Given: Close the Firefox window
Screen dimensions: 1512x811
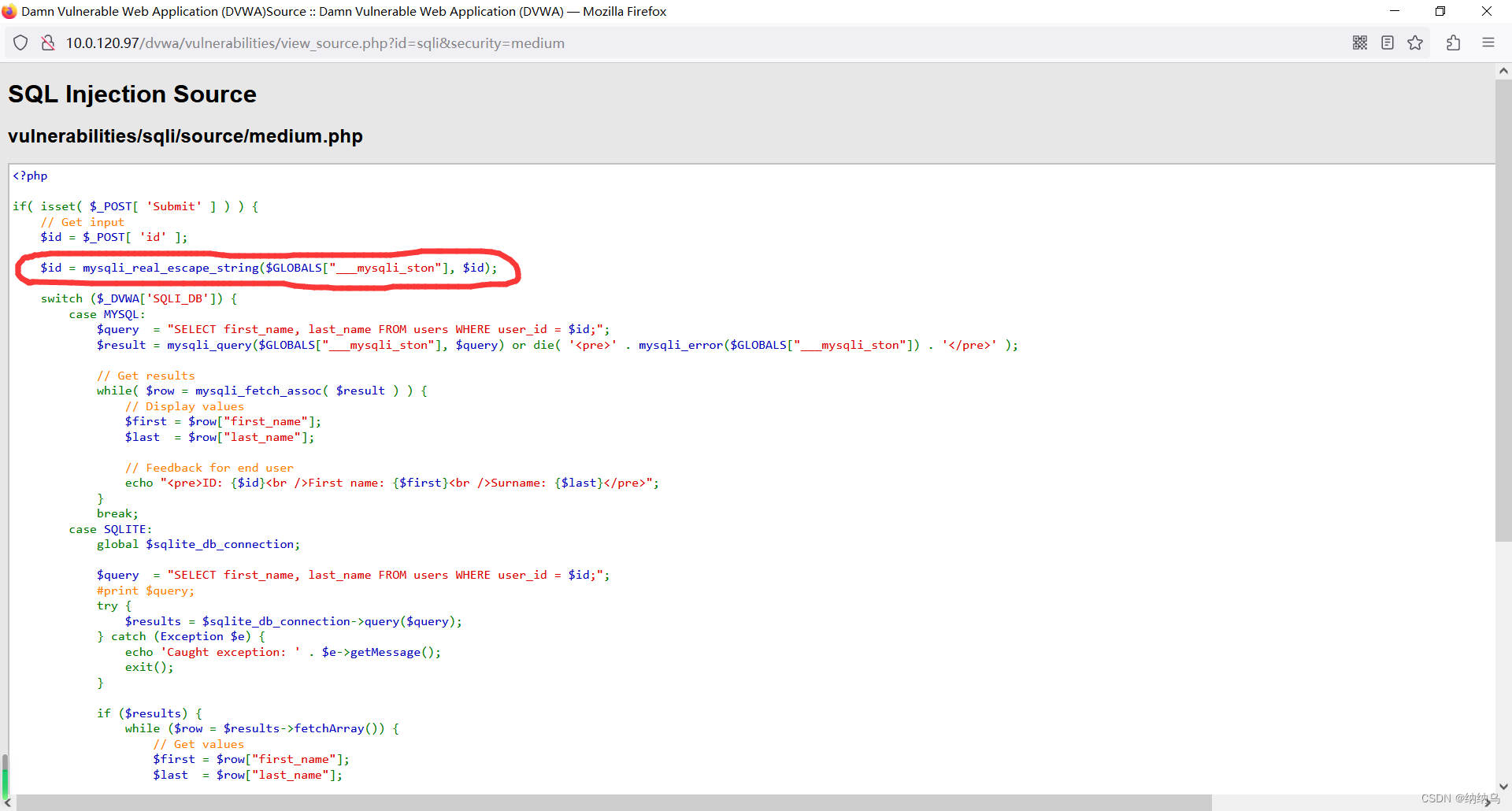Looking at the screenshot, I should point(1487,11).
